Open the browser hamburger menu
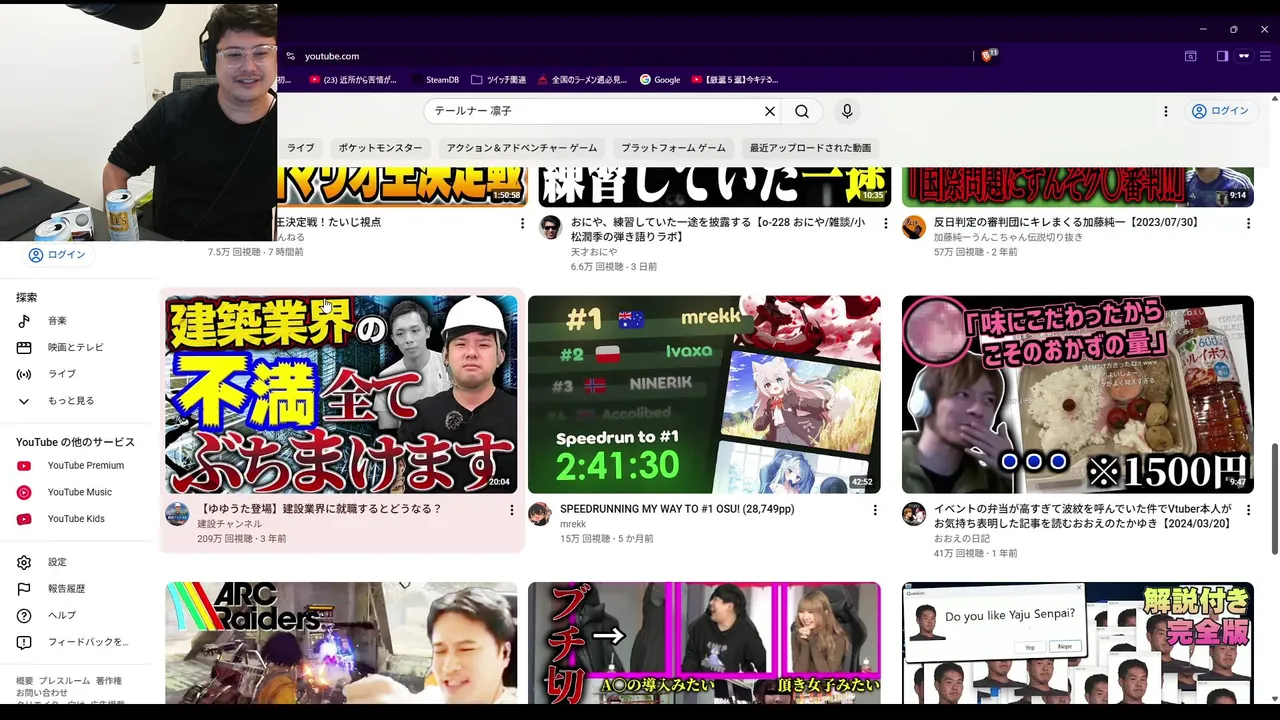 (x=1265, y=56)
